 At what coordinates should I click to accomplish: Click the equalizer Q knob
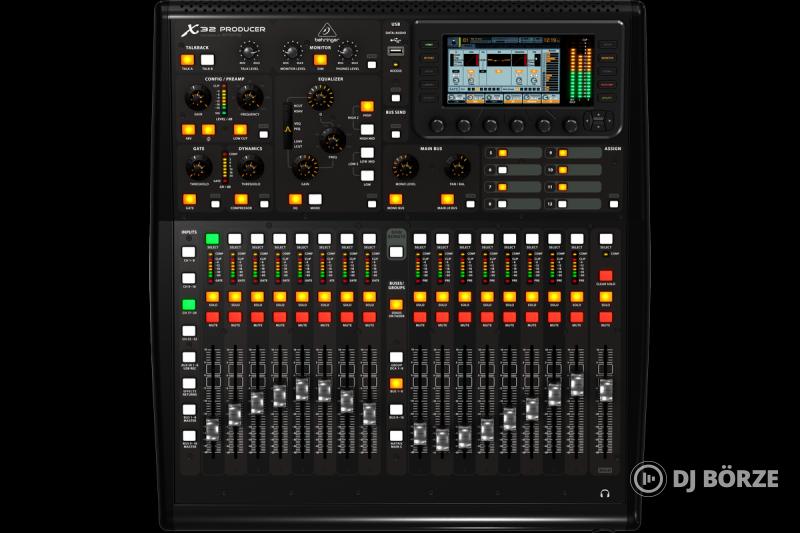[x=320, y=97]
